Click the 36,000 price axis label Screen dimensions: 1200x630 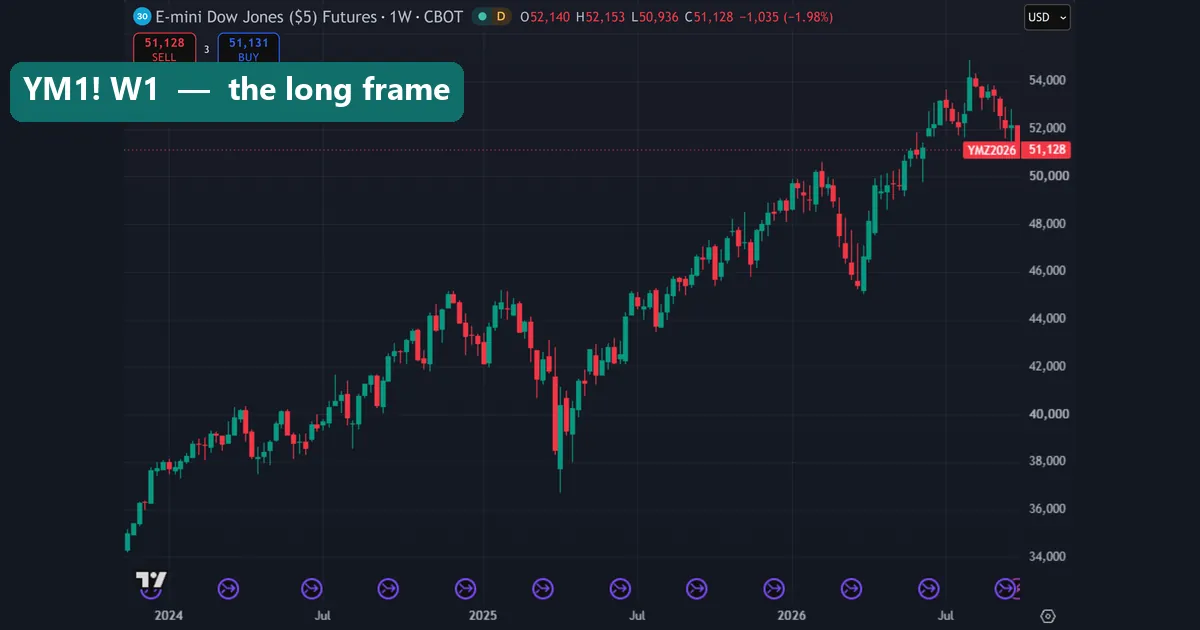coord(1047,509)
